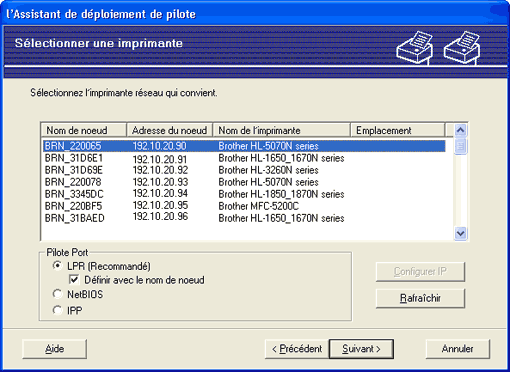The width and height of the screenshot is (510, 372).
Task: Open help with the Aide button
Action: [x=55, y=349]
